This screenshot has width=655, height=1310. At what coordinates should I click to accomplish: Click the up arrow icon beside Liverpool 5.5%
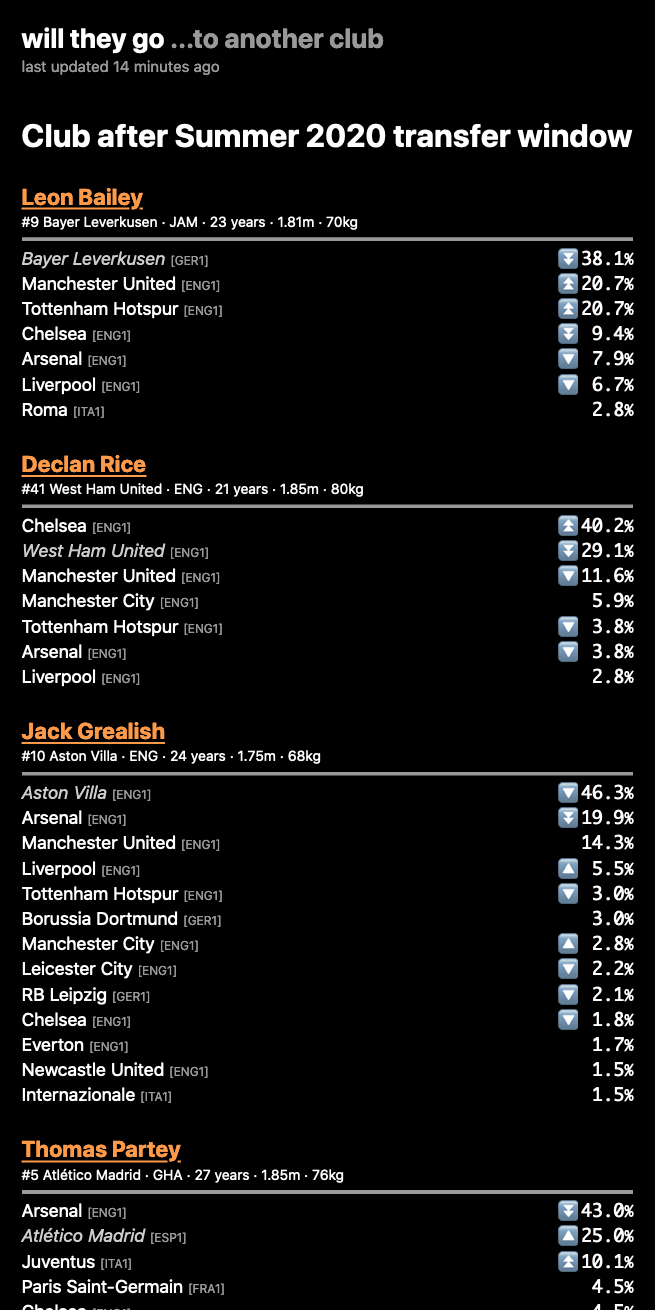click(x=568, y=869)
